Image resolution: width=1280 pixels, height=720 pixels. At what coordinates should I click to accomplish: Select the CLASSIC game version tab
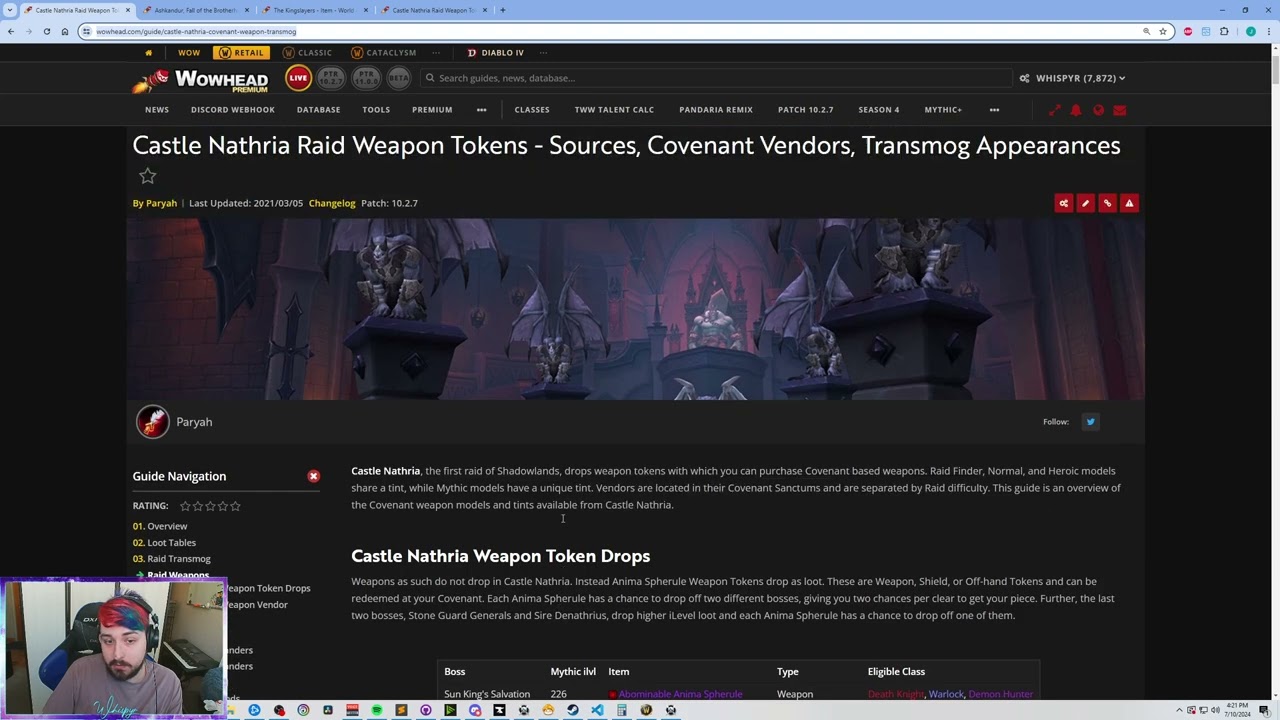coord(307,53)
